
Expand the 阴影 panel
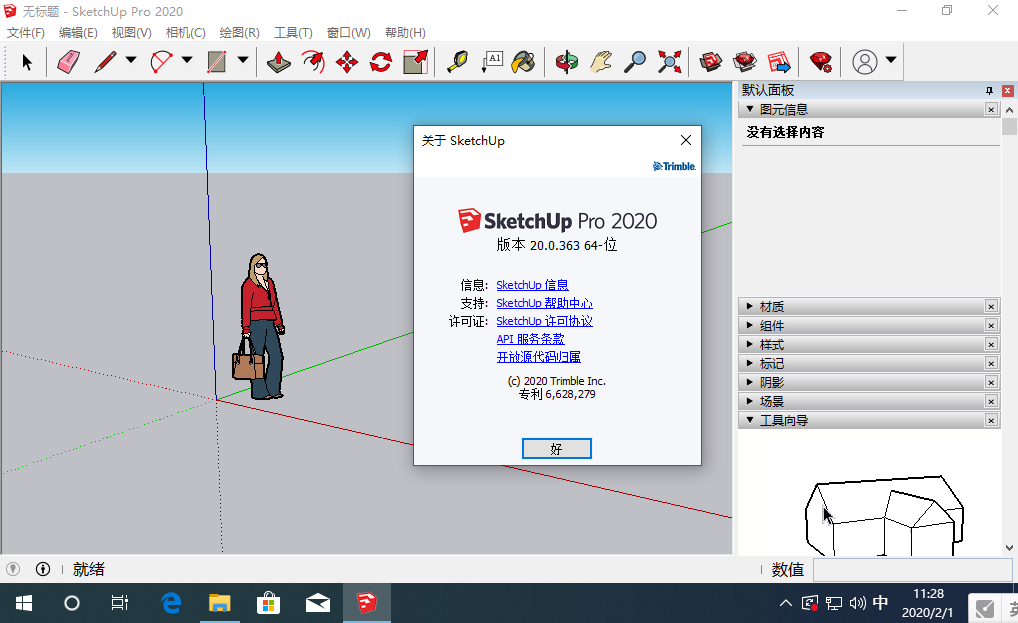[750, 382]
